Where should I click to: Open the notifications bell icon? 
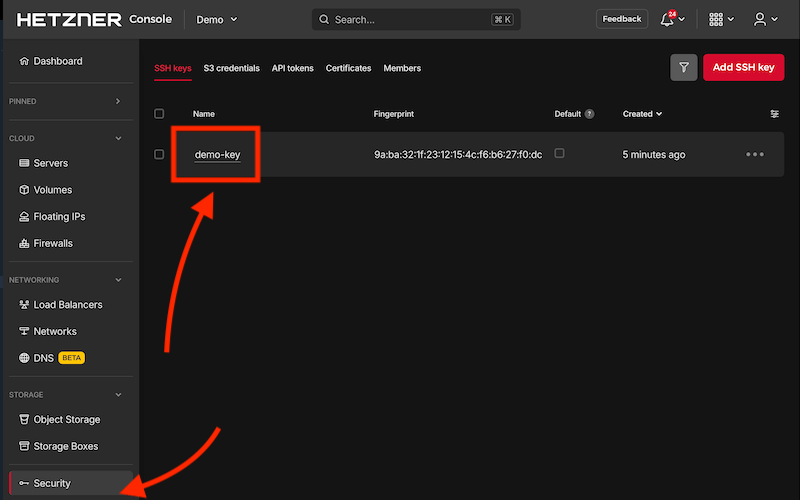click(x=667, y=19)
